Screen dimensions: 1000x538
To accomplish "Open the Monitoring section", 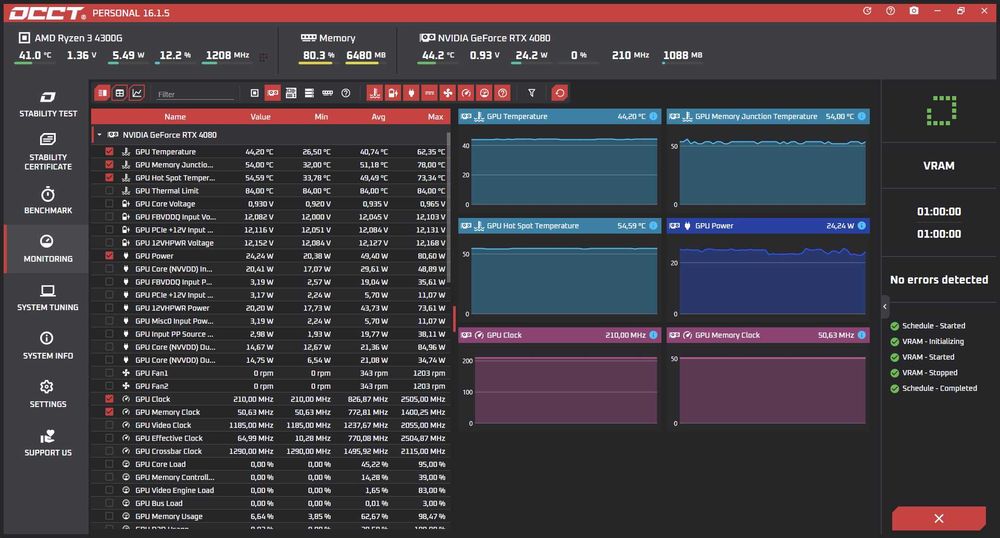I will pyautogui.click(x=48, y=249).
